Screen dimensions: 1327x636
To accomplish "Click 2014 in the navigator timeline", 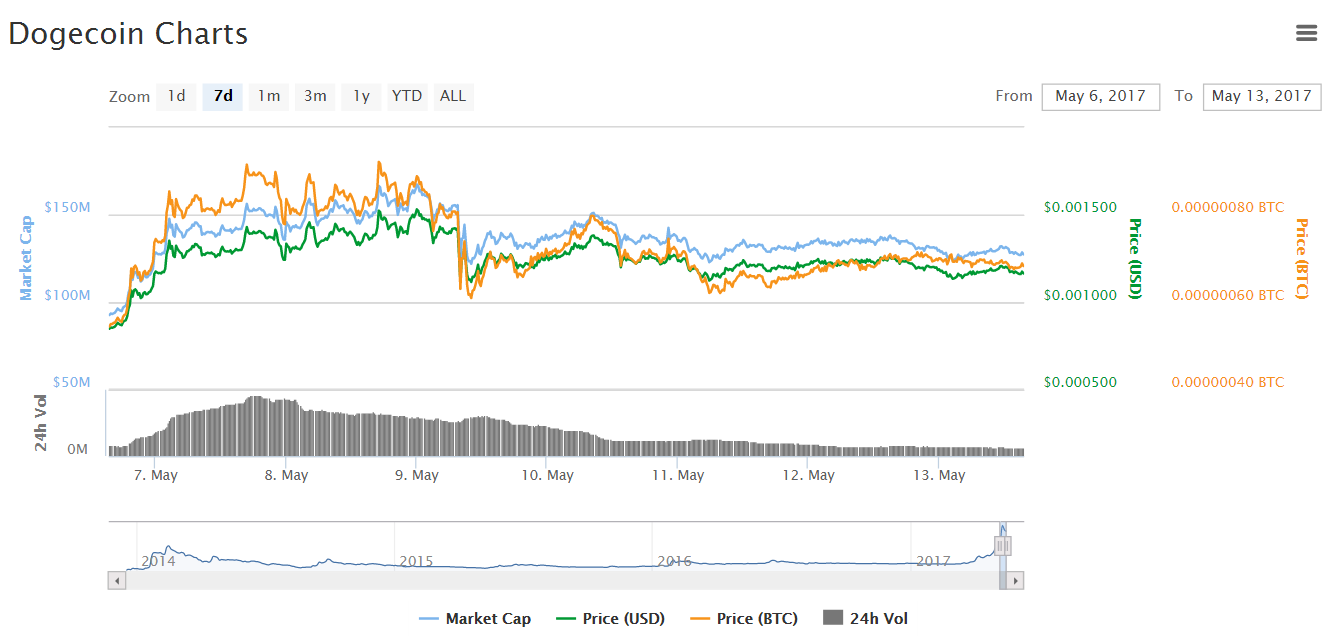I will [159, 561].
